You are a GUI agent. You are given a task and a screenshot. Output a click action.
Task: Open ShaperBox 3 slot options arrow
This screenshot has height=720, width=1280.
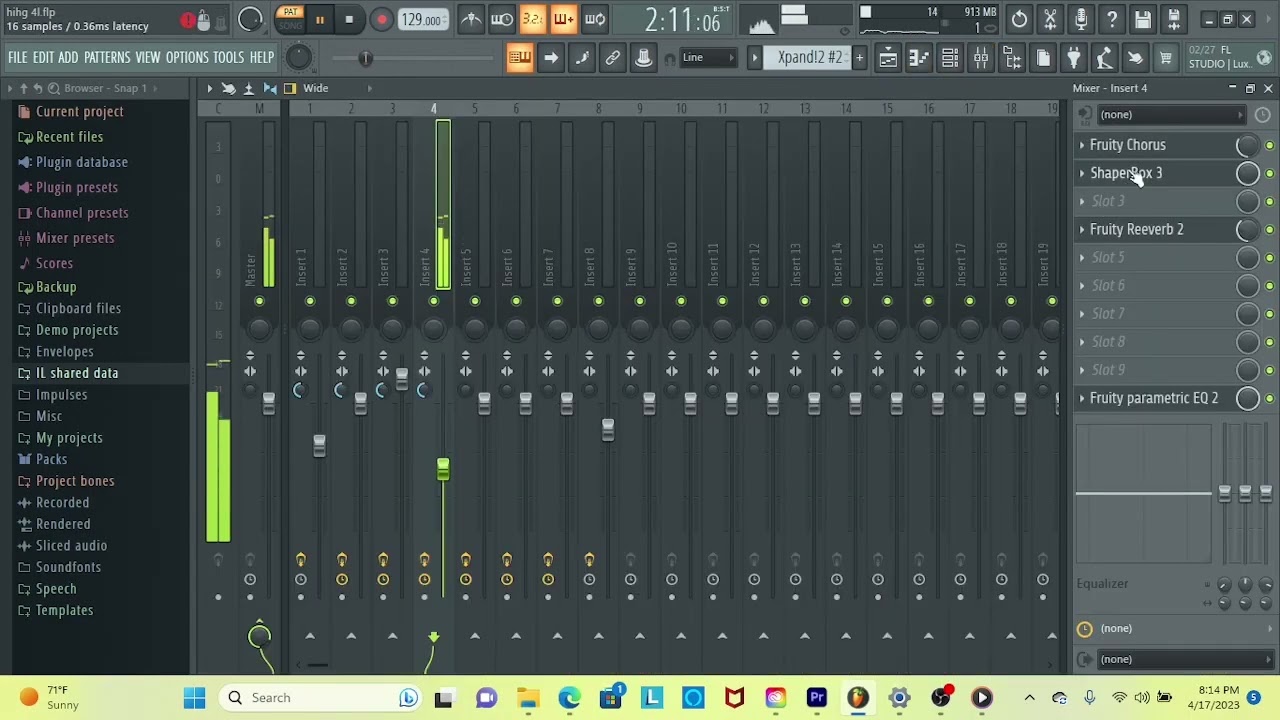point(1082,173)
